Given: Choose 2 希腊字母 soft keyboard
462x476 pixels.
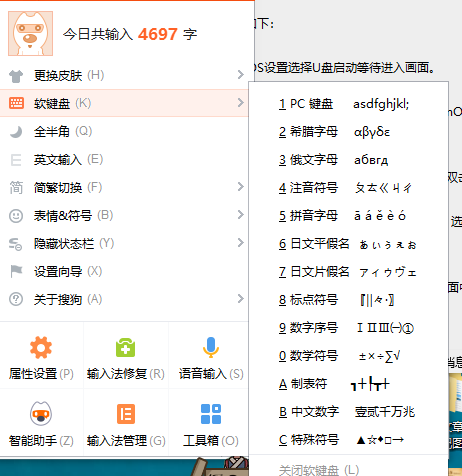Looking at the screenshot, I should (348, 132).
